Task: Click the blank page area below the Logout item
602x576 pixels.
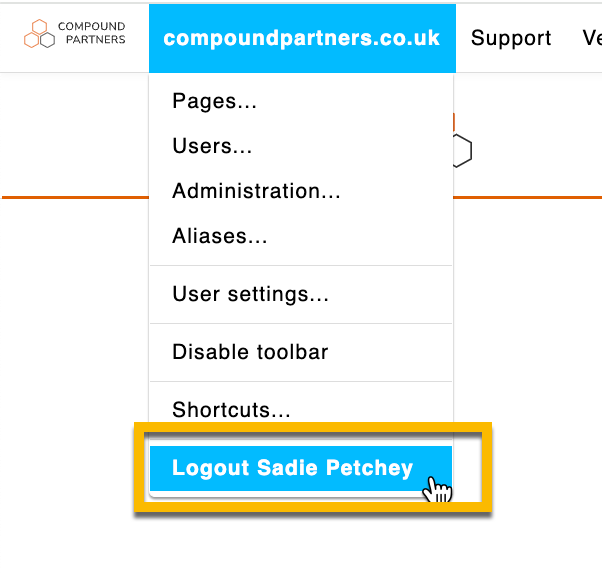Action: click(x=301, y=545)
